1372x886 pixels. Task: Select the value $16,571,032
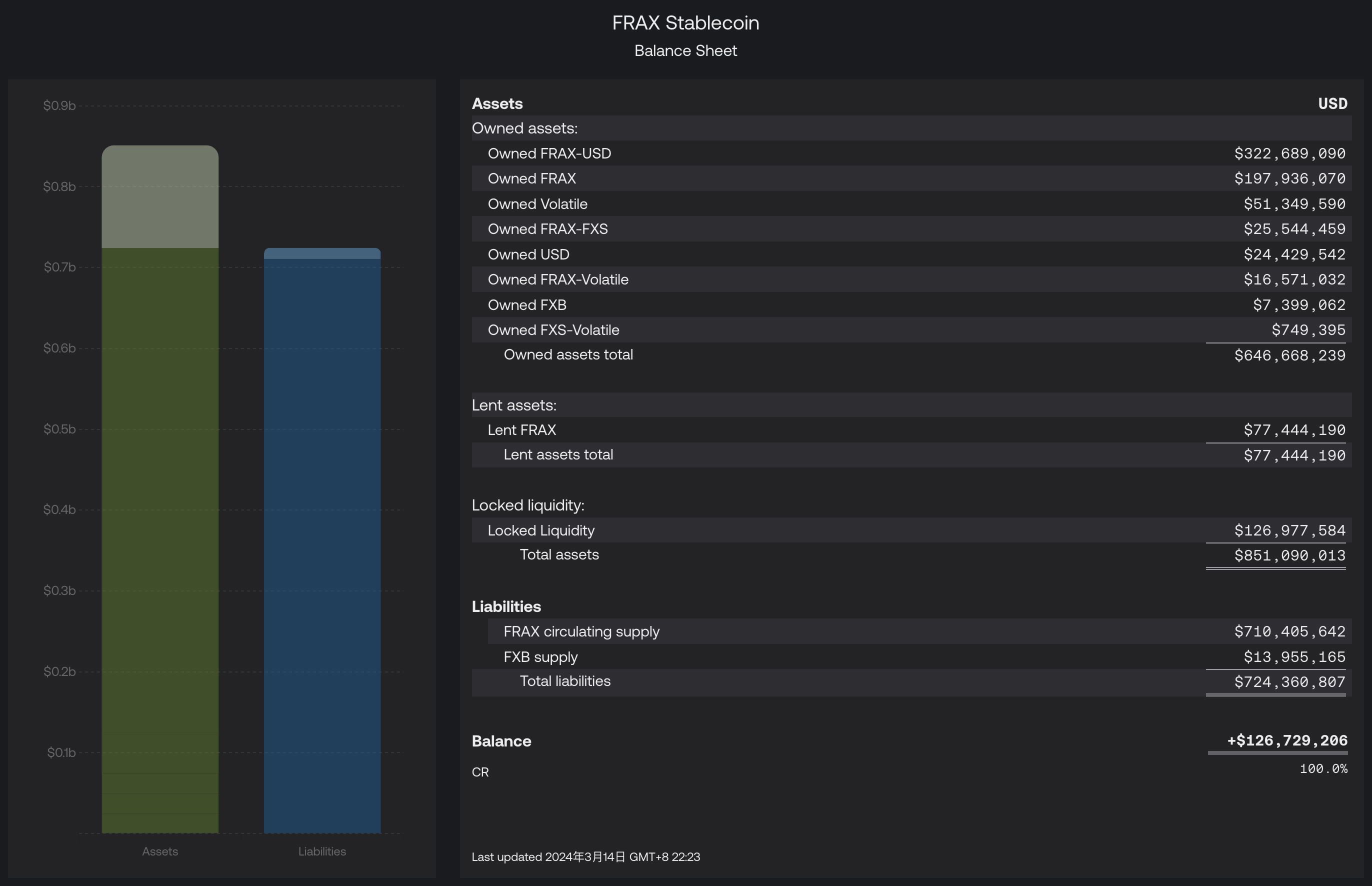1294,279
